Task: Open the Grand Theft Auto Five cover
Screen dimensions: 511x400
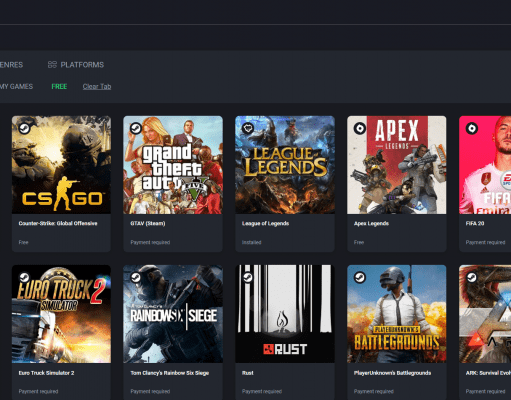Action: coord(173,165)
